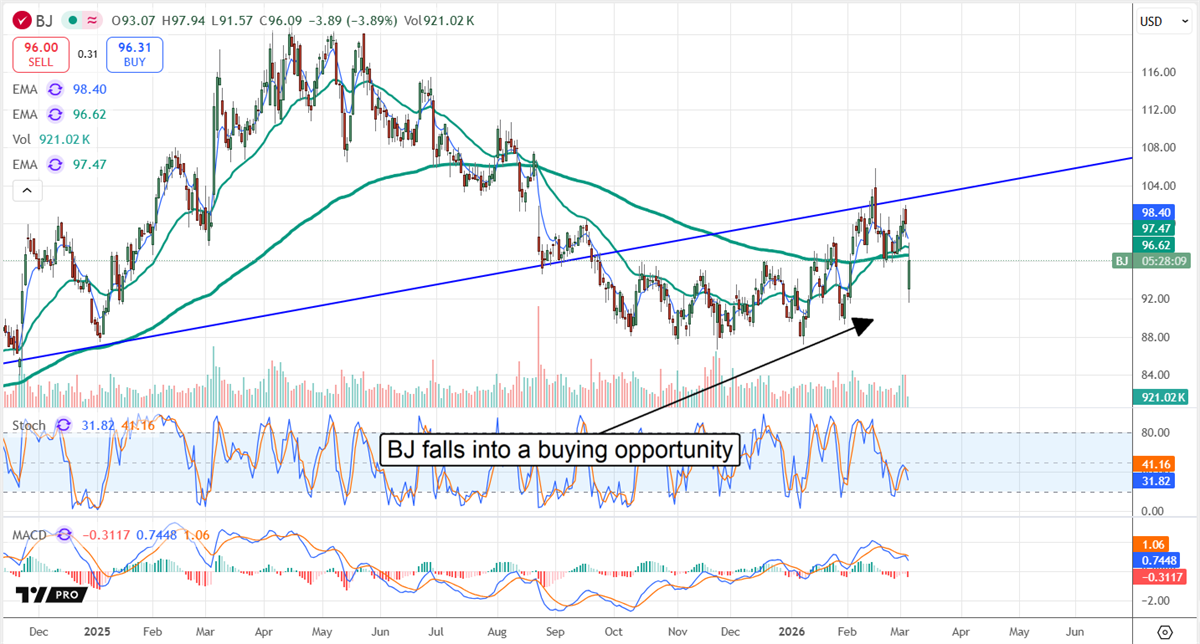Click the 96.00 SELL button

pyautogui.click(x=40, y=55)
